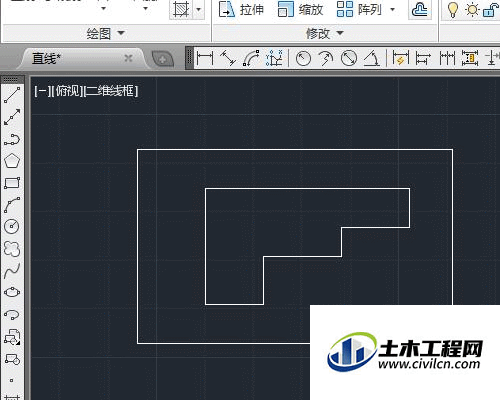Select the inner stepped polyline by its top edge

307,189
